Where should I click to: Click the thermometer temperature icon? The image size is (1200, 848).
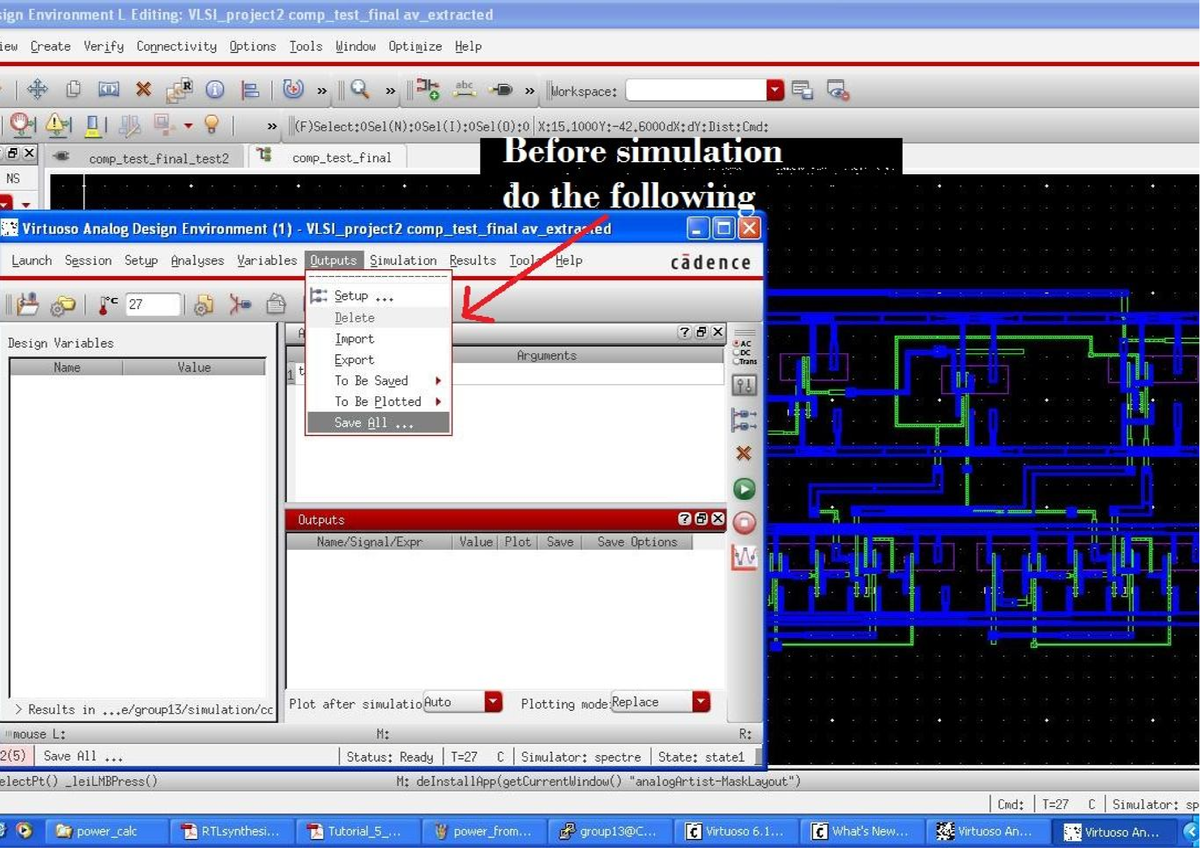pyautogui.click(x=104, y=304)
